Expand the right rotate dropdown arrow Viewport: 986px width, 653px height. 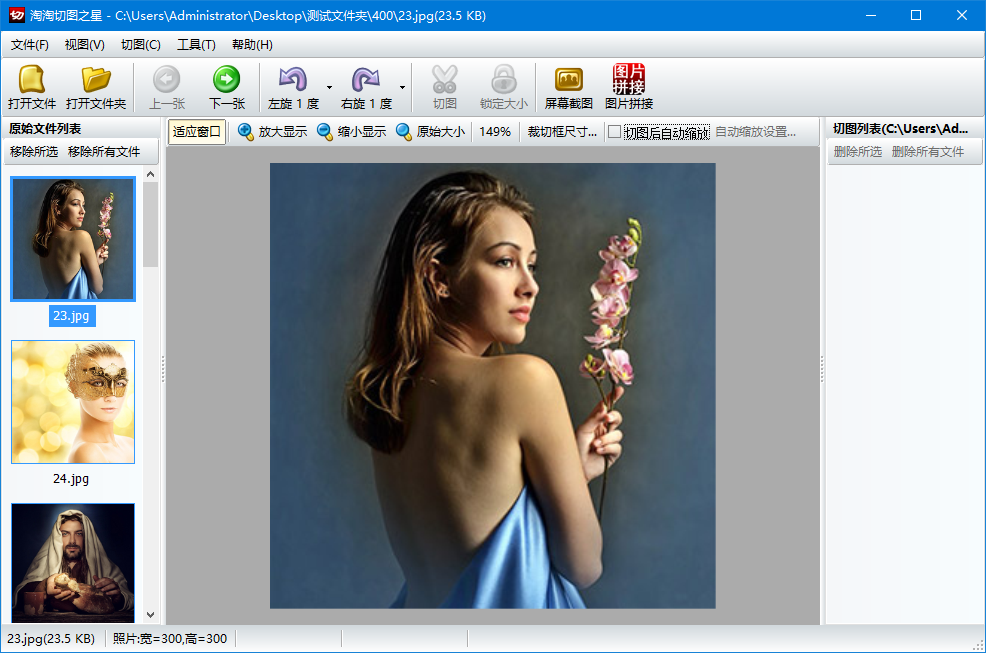[x=402, y=88]
